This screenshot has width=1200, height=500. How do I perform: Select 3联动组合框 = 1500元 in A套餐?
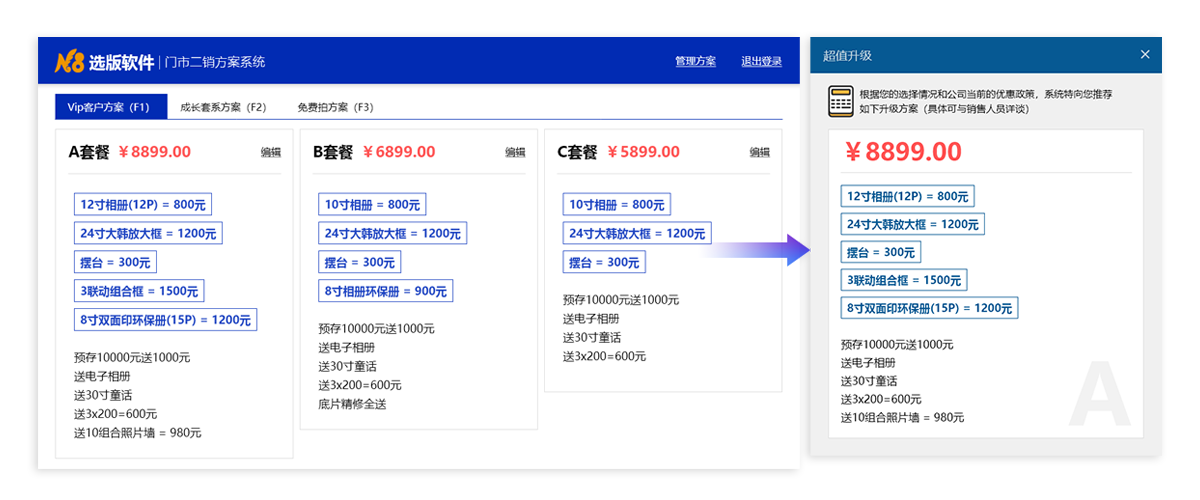pyautogui.click(x=139, y=291)
